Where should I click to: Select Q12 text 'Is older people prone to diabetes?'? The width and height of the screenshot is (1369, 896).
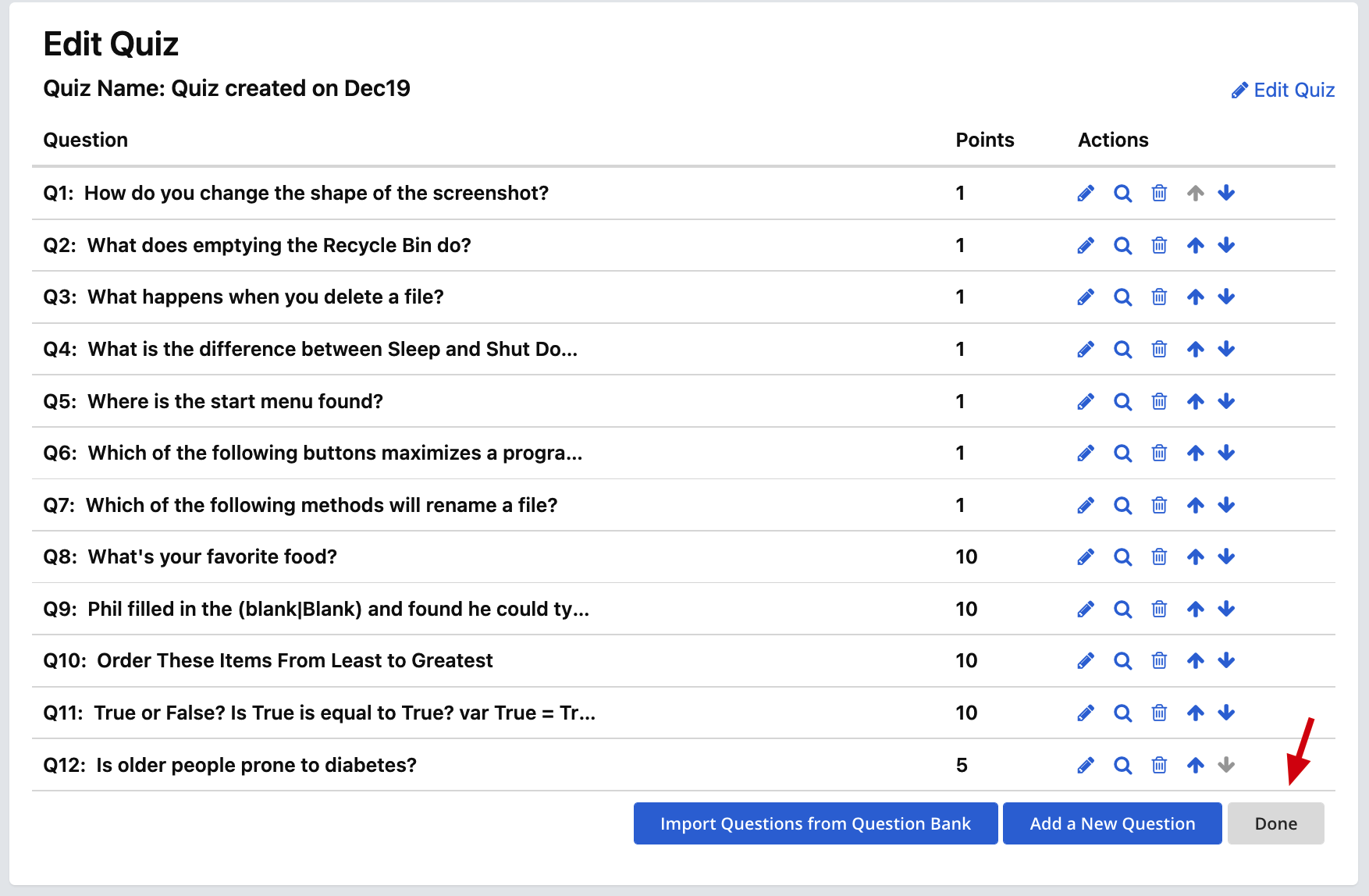click(x=256, y=765)
